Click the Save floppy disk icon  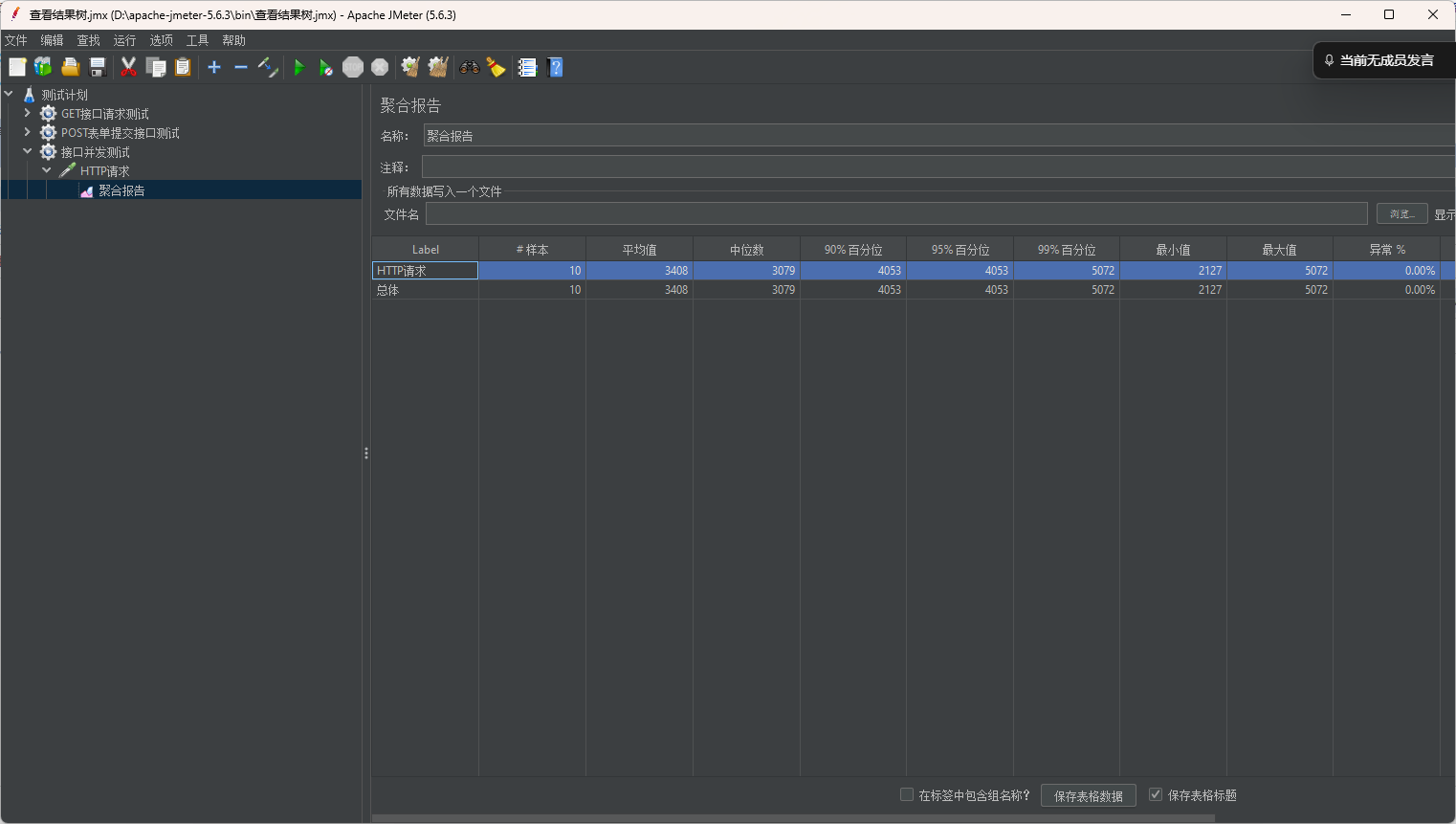click(97, 67)
